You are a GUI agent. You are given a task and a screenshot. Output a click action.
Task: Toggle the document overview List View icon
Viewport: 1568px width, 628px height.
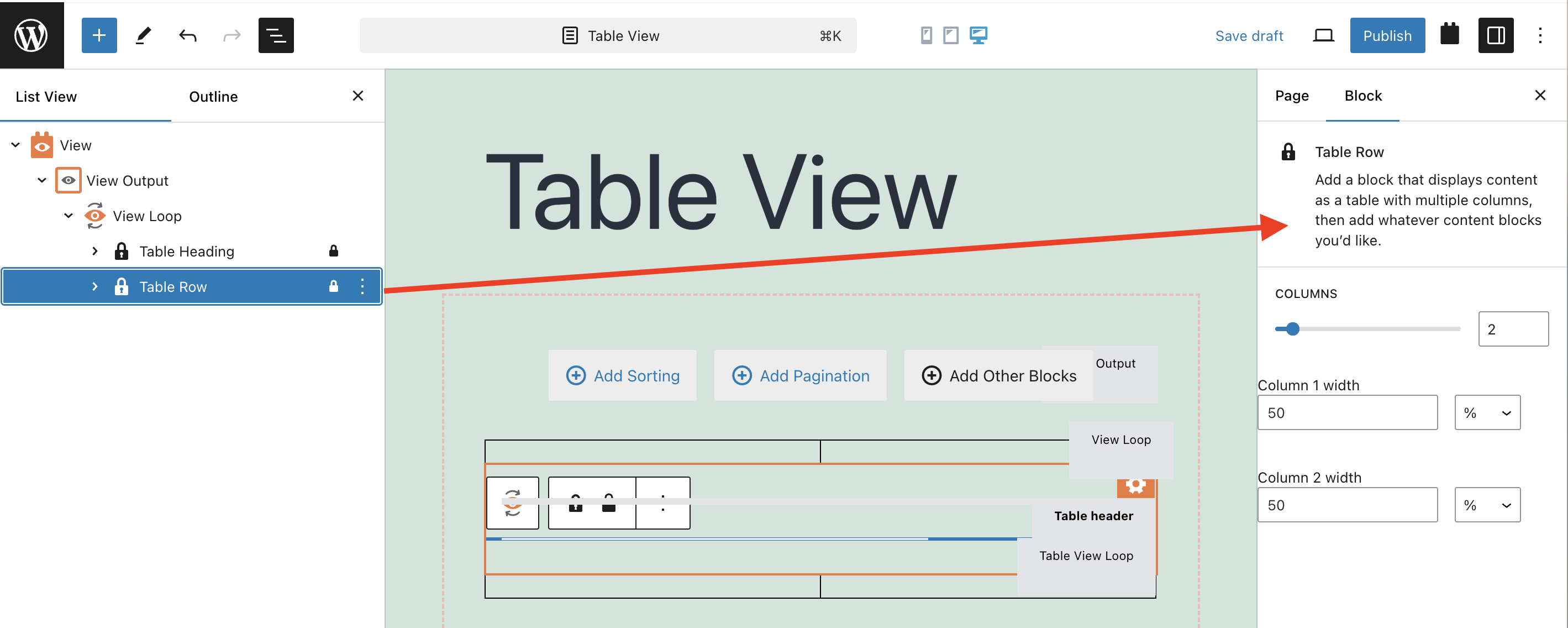tap(276, 35)
